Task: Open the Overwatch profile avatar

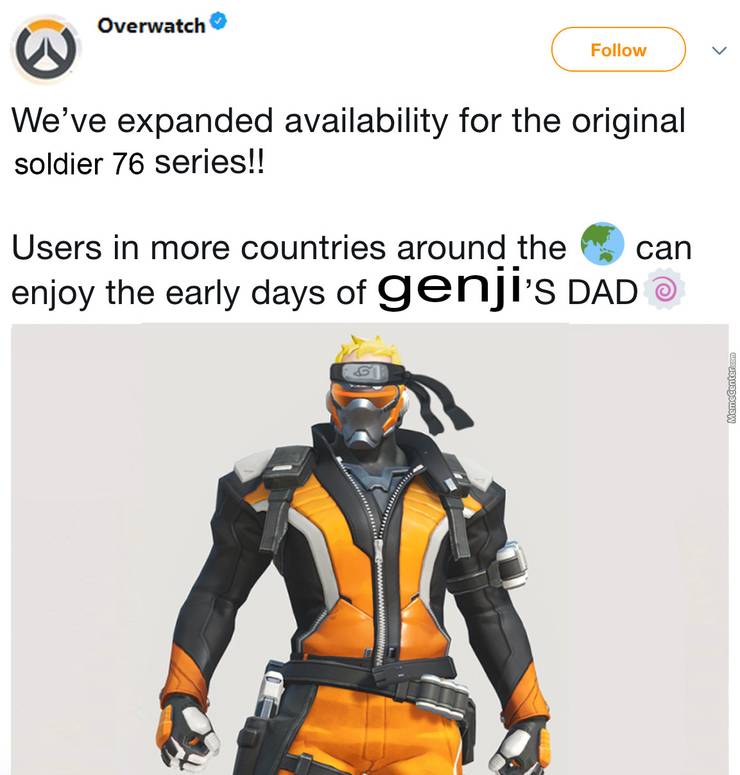Action: (45, 49)
